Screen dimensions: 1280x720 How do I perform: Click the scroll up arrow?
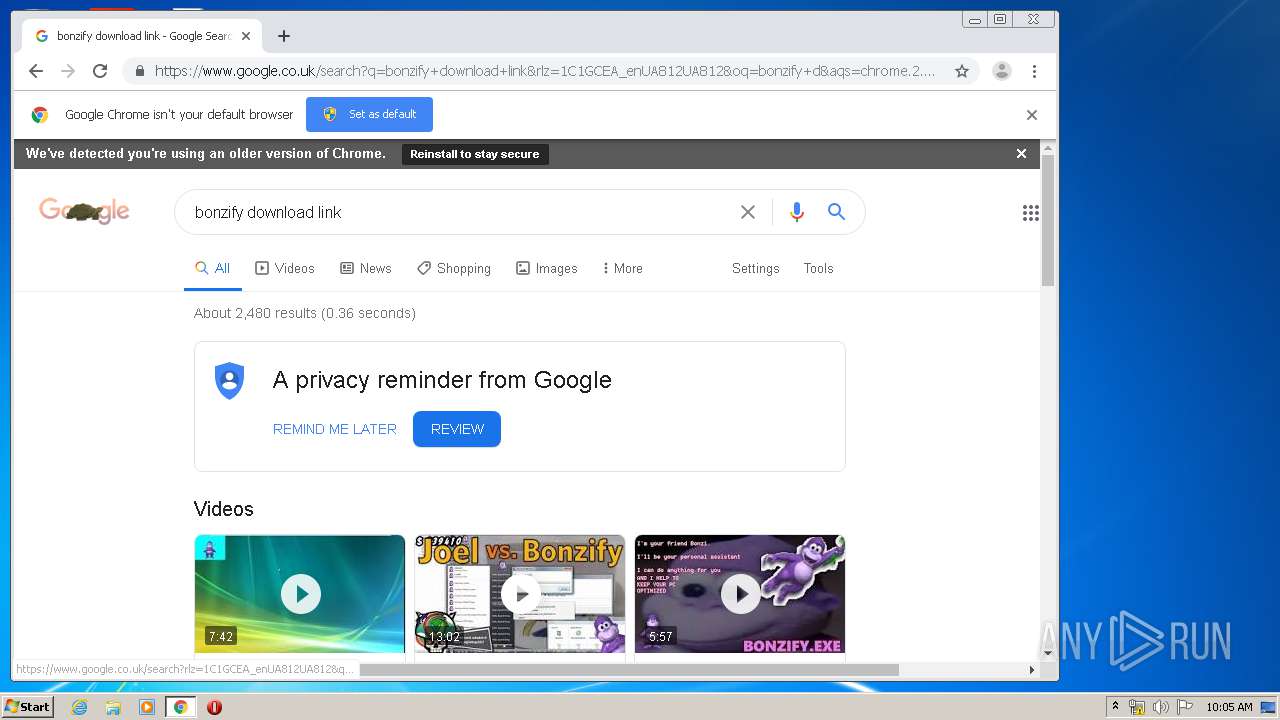coord(1048,148)
